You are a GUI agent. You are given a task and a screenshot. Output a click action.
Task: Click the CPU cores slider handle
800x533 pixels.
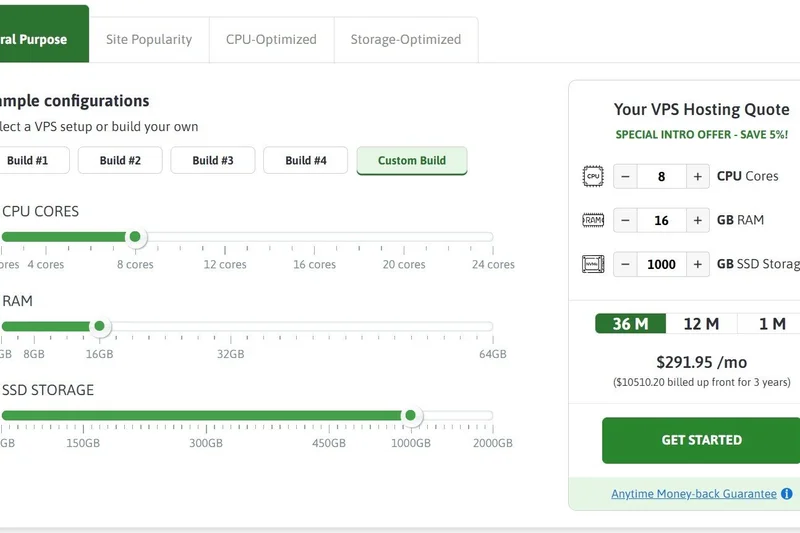(135, 237)
